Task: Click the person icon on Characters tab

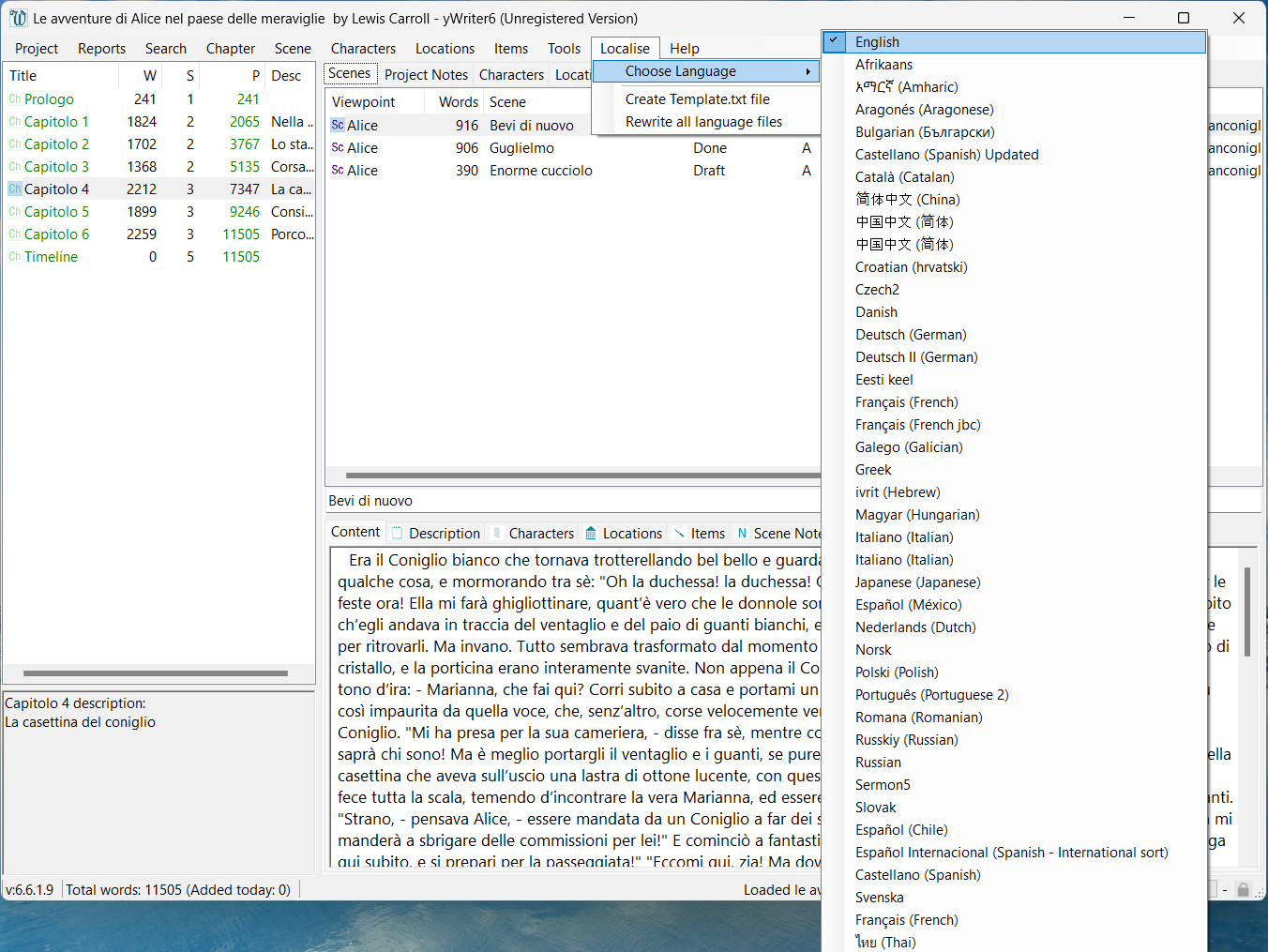Action: (x=497, y=534)
